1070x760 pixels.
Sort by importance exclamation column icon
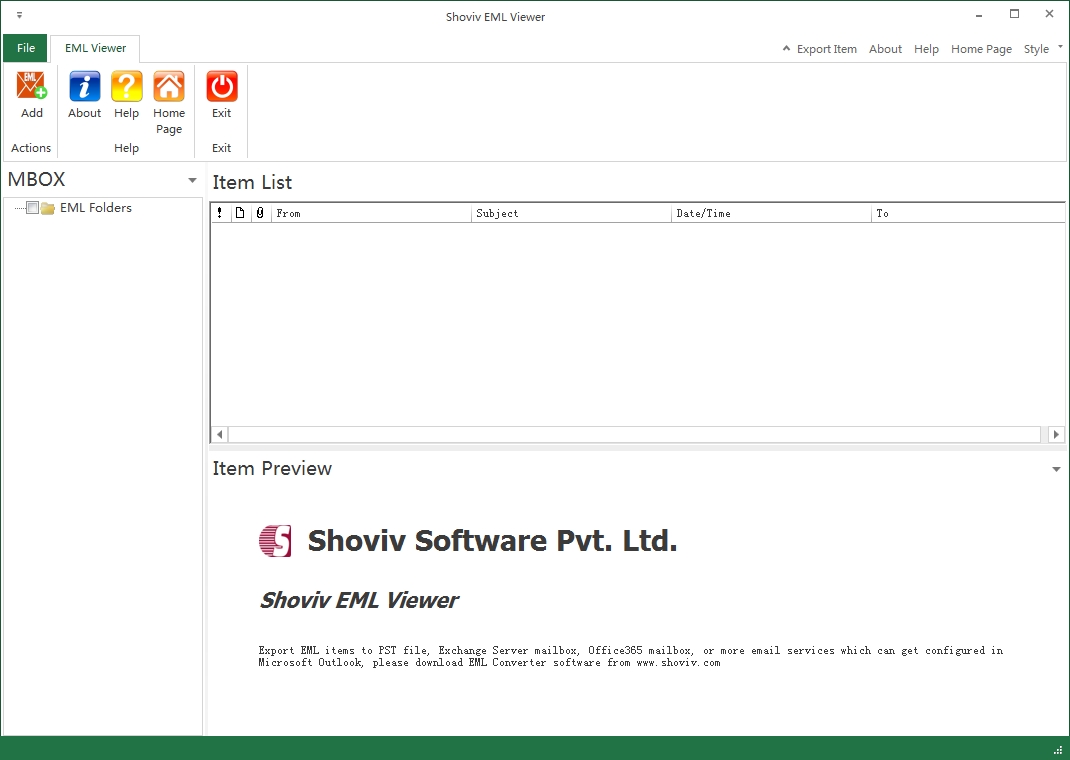pos(219,213)
